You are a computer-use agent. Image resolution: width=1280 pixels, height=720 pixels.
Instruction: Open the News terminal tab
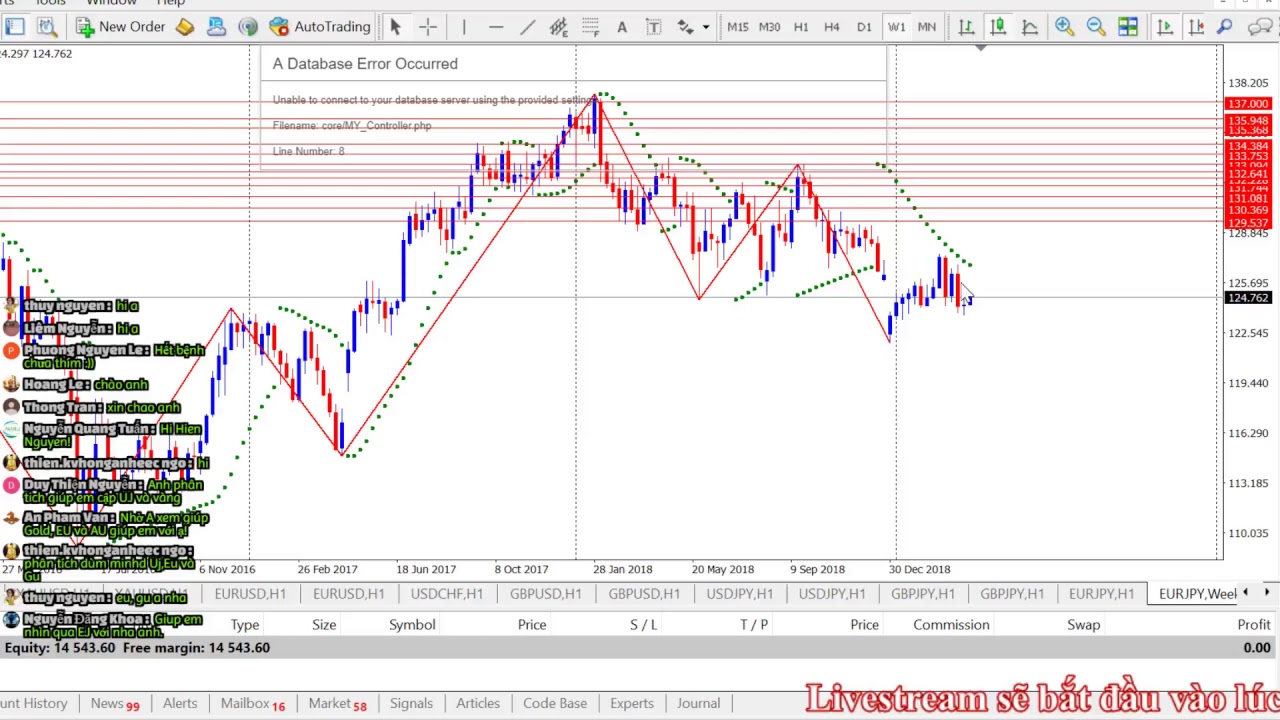click(114, 703)
